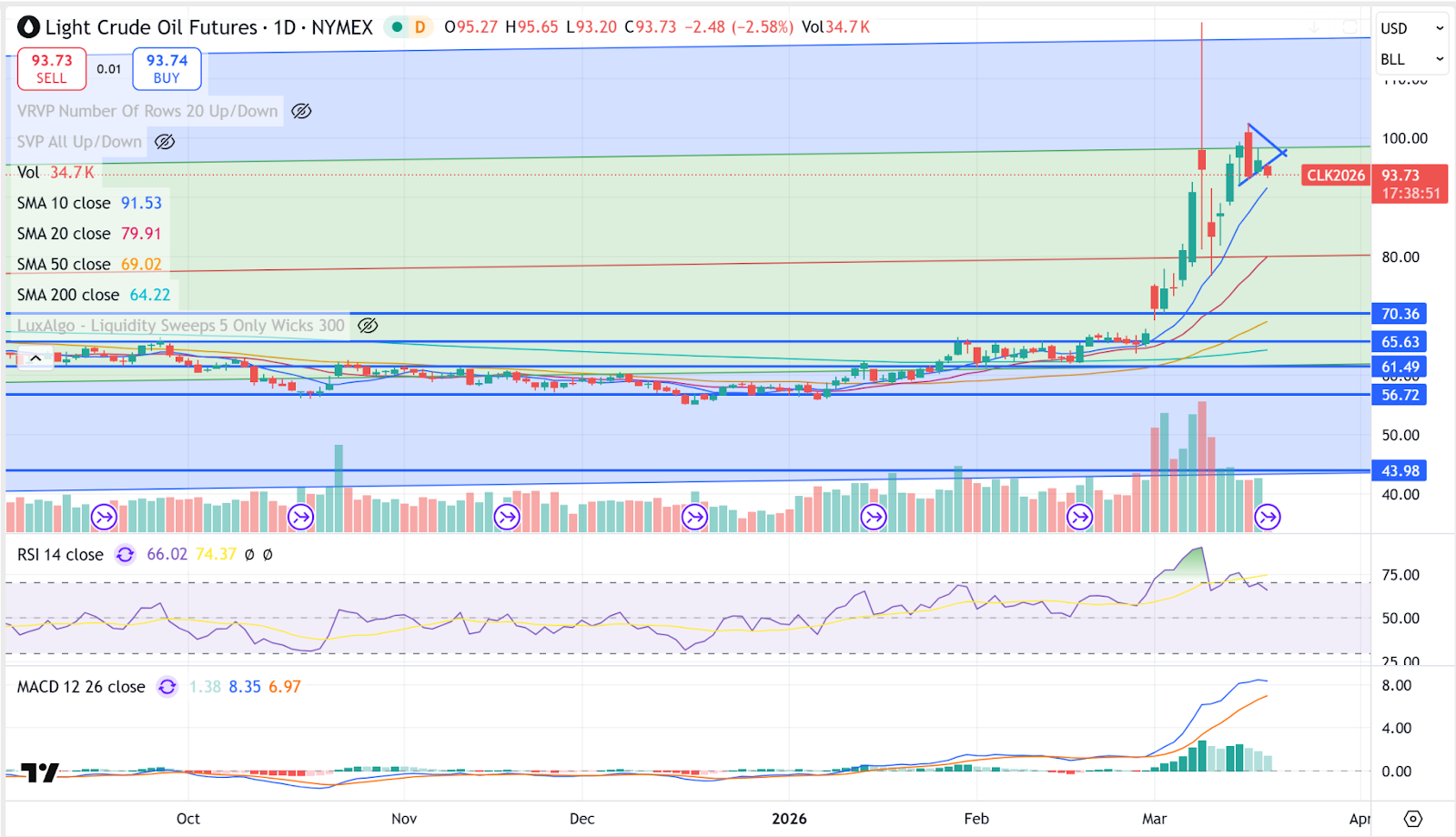The width and height of the screenshot is (1456, 837).
Task: Select the SVP All Up/Down legend label
Action: (x=79, y=142)
